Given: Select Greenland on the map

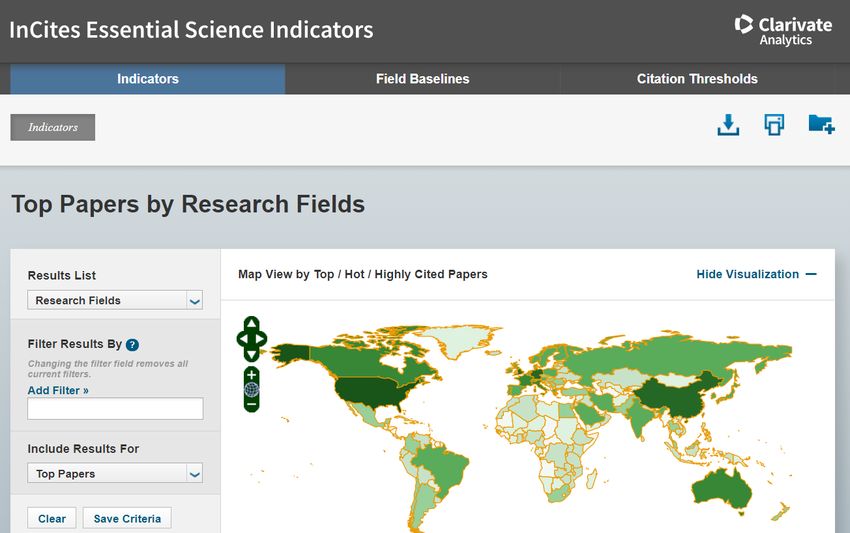Looking at the screenshot, I should point(461,339).
